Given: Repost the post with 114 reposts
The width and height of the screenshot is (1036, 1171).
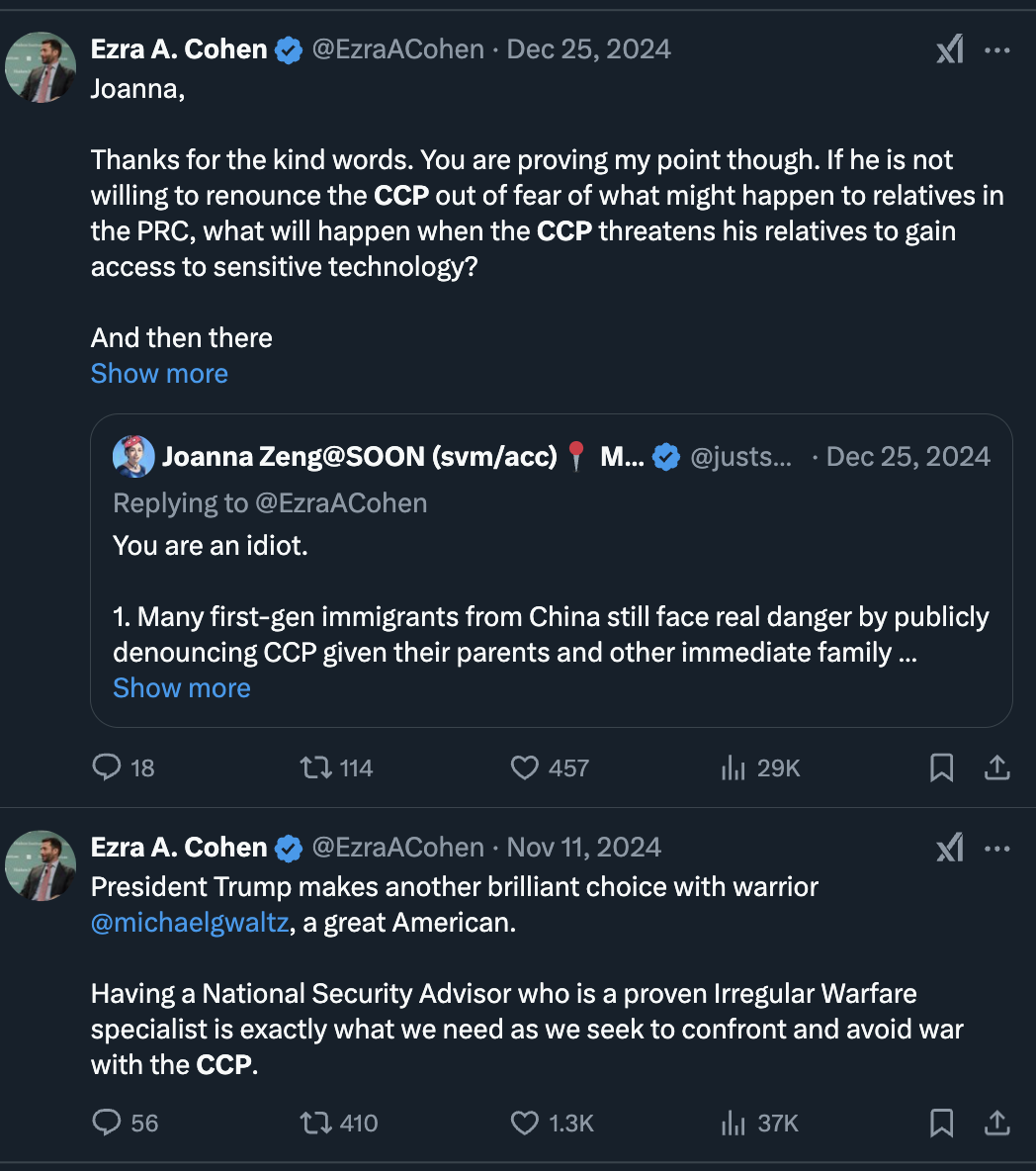Looking at the screenshot, I should click(x=315, y=767).
